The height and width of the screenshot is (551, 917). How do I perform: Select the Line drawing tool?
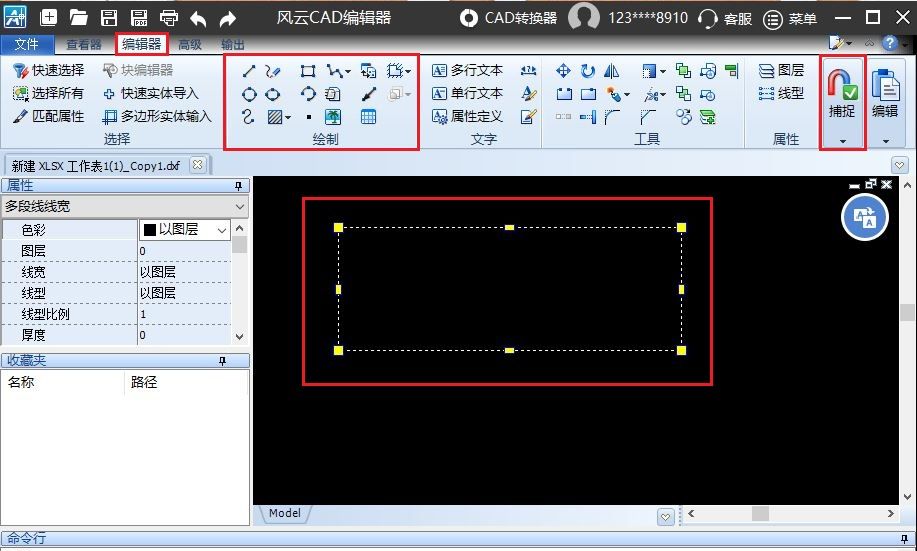249,71
